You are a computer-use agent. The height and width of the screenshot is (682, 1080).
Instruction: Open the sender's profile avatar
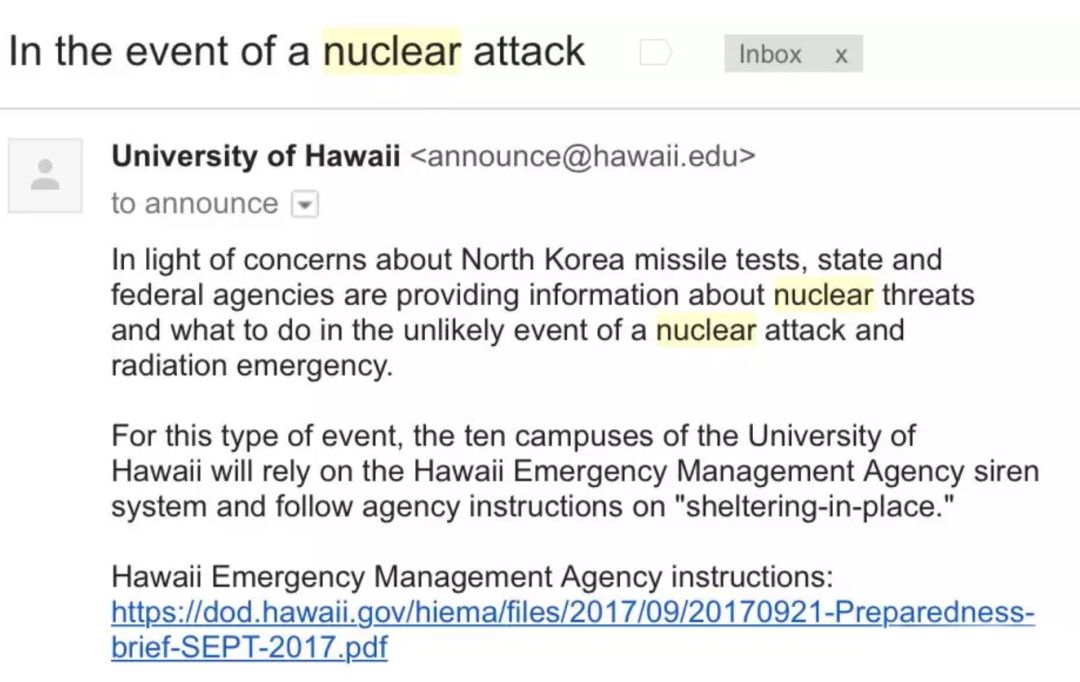[x=45, y=176]
